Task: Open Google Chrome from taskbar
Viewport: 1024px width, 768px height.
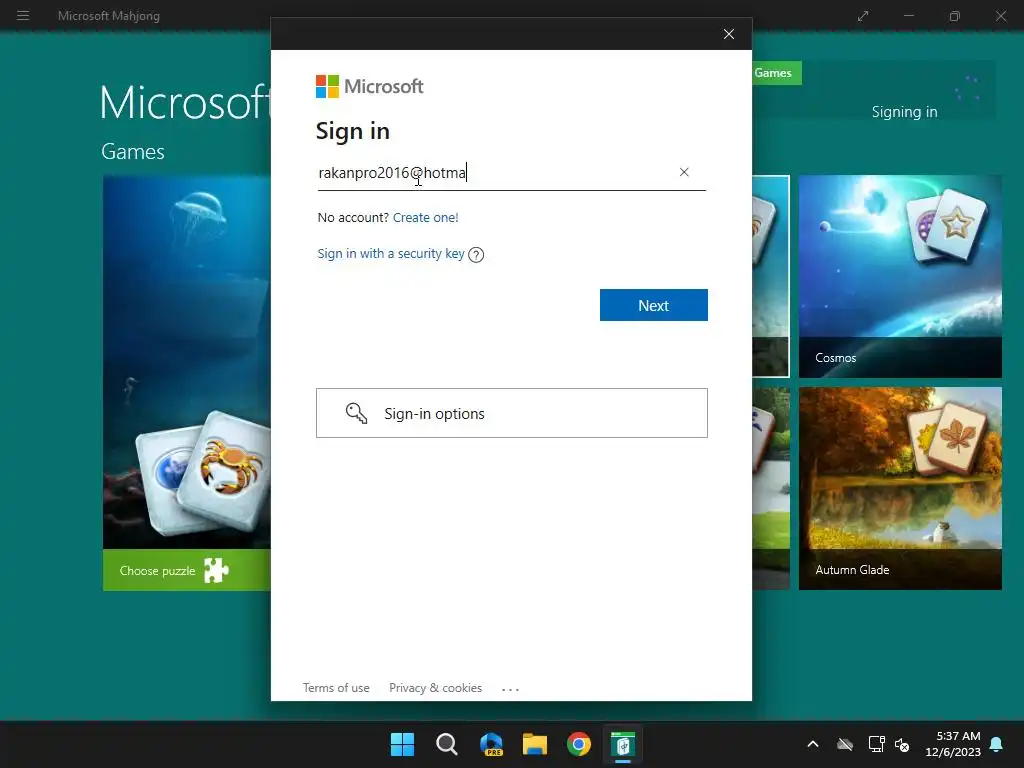Action: click(579, 744)
